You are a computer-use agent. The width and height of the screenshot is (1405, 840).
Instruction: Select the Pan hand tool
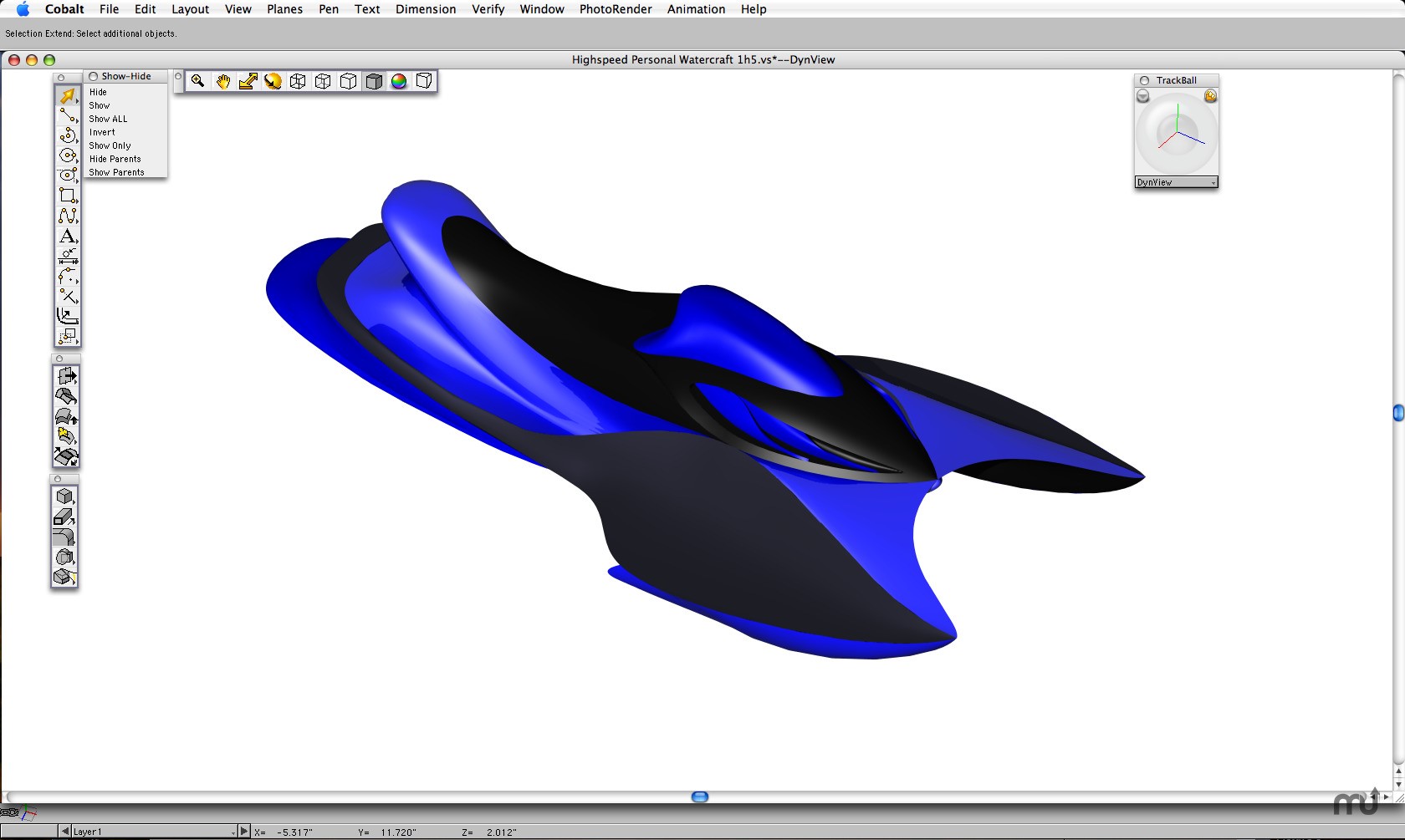[x=222, y=81]
